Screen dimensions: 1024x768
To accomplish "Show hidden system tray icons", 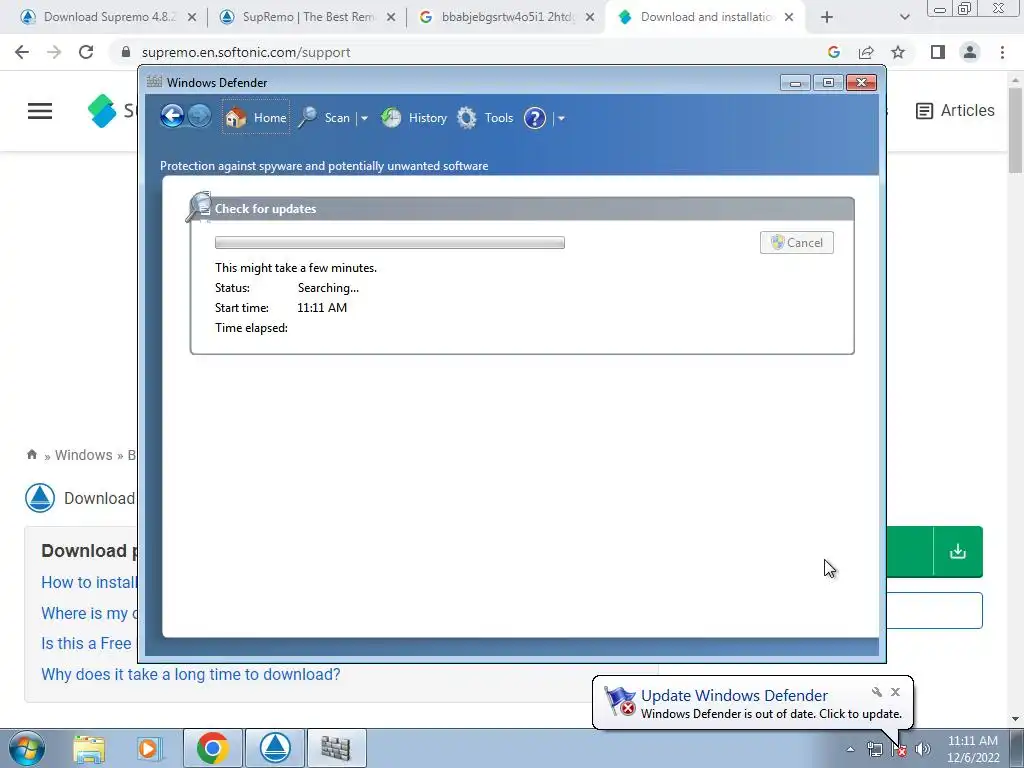I will 850,749.
